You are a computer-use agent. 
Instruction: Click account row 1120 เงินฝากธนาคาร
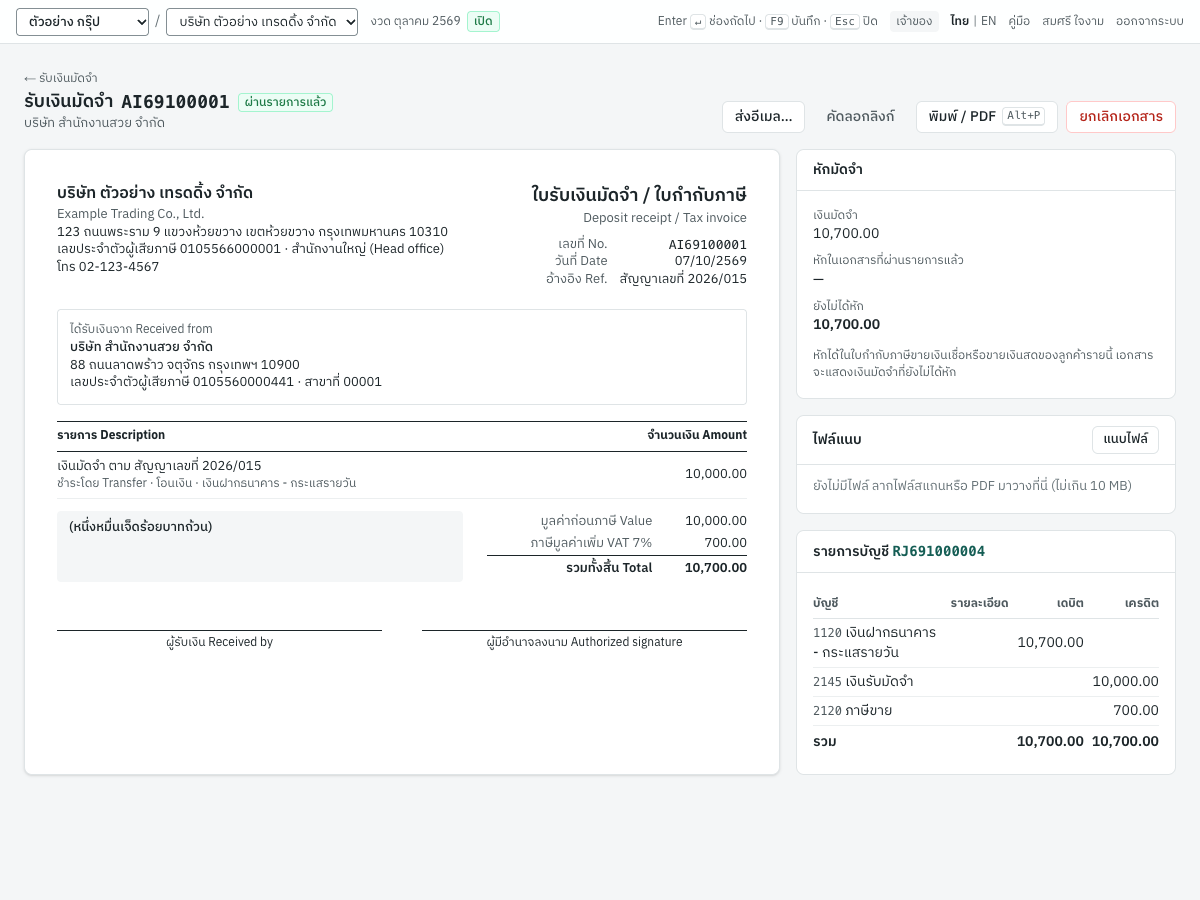click(x=986, y=643)
